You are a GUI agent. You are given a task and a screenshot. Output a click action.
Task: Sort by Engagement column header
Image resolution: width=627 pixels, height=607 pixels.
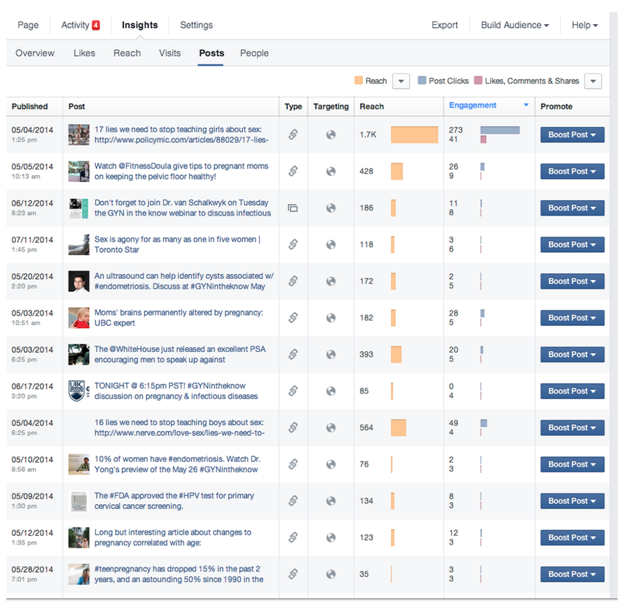473,105
